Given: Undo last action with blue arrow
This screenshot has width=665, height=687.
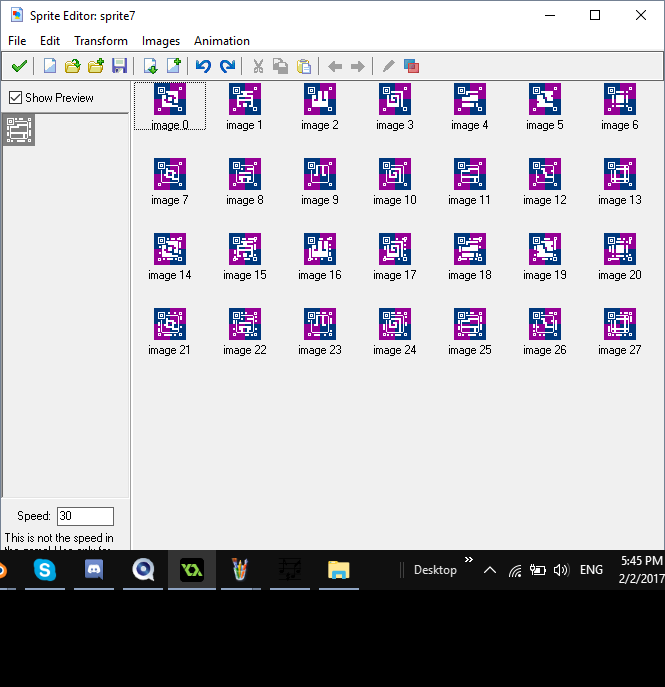Looking at the screenshot, I should (x=203, y=67).
